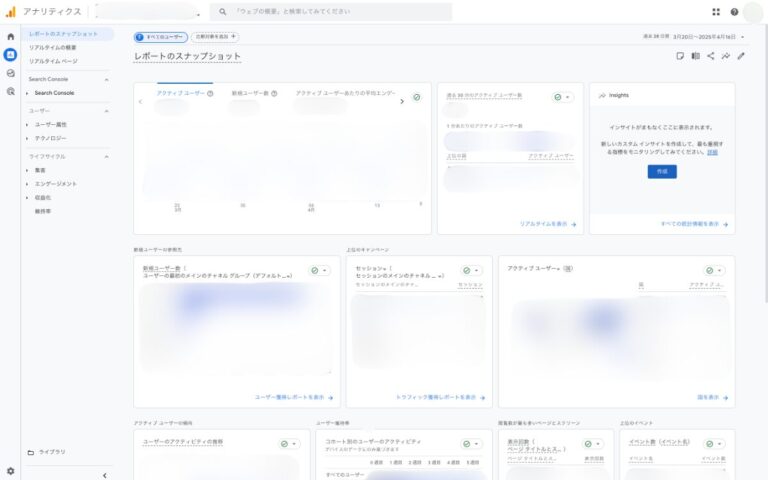Click the help question mark icon

click(x=734, y=12)
